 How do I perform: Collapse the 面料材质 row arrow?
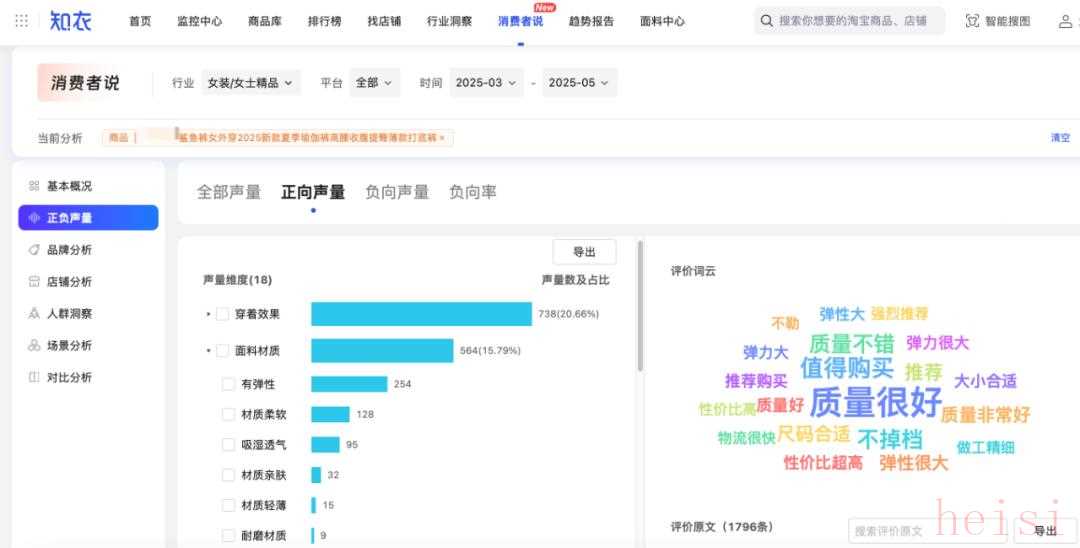click(208, 351)
